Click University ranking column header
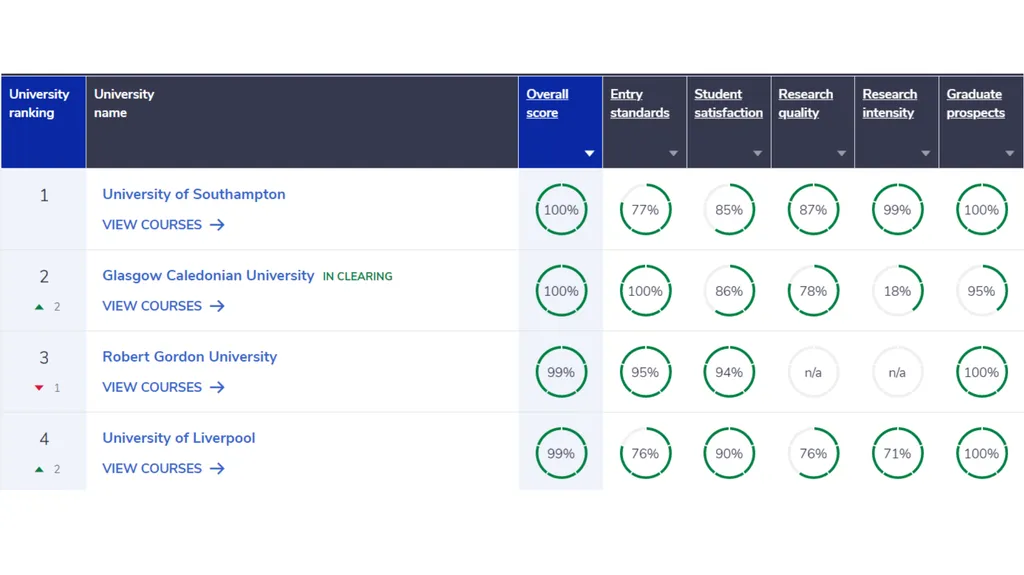This screenshot has height=575, width=1024. pyautogui.click(x=43, y=122)
